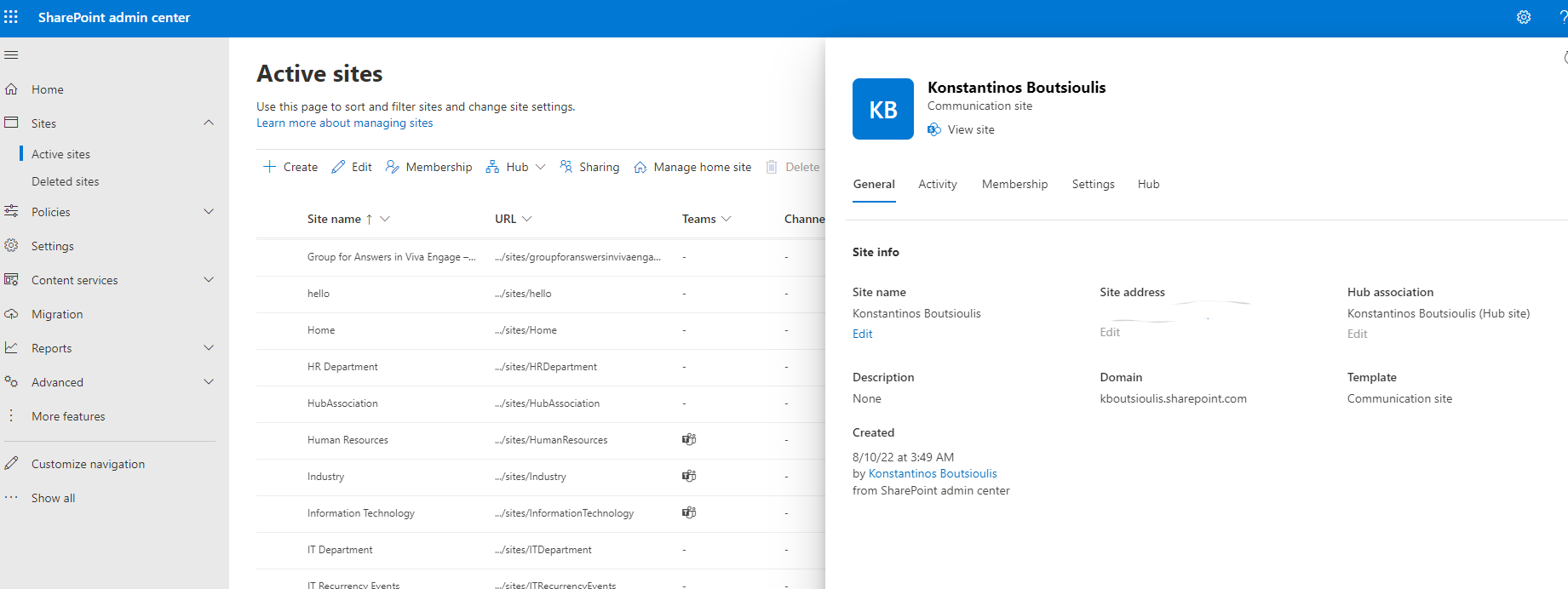Click the Reports chart icon
The image size is (1568, 589).
pos(11,347)
